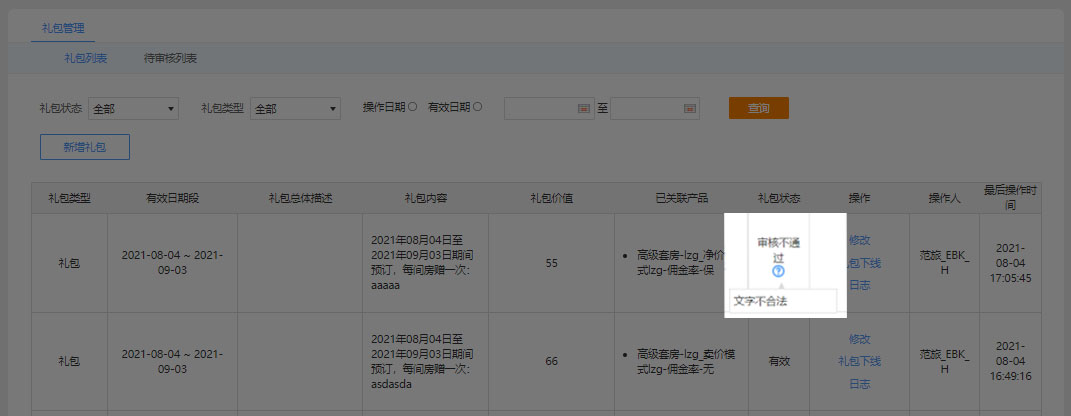Viewport: 1071px width, 416px height.
Task: Open 日志 for the 审核不通过 package
Action: [x=859, y=285]
